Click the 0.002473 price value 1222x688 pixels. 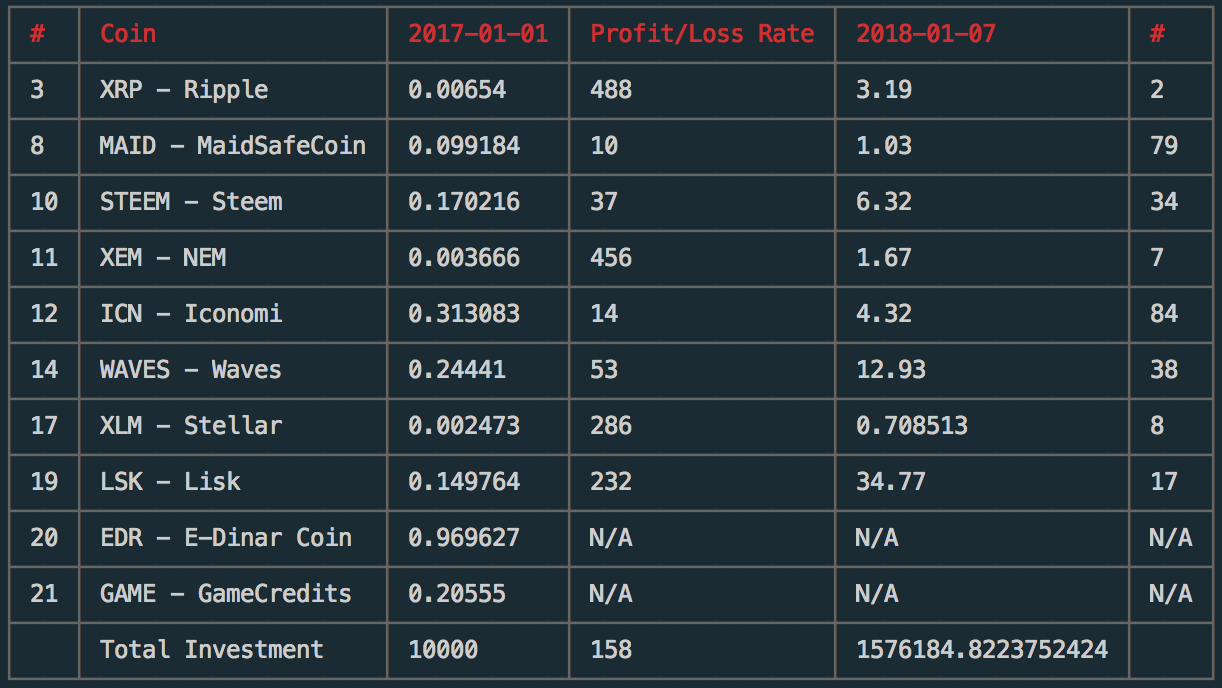[x=464, y=426]
